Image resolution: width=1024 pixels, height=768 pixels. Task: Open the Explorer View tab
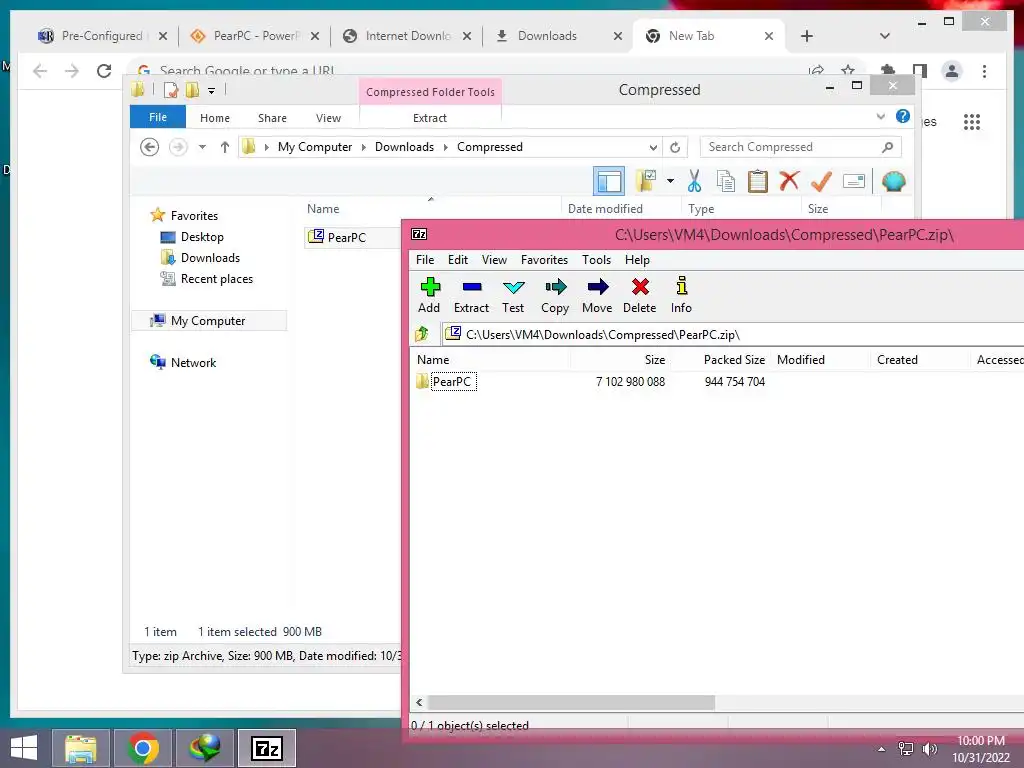[x=328, y=118]
